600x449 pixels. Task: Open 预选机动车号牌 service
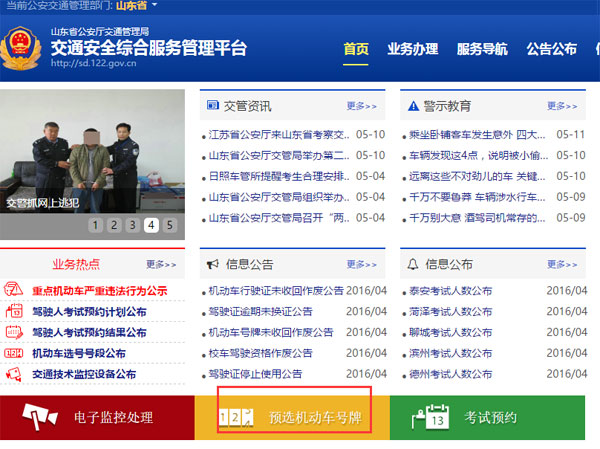(x=315, y=417)
